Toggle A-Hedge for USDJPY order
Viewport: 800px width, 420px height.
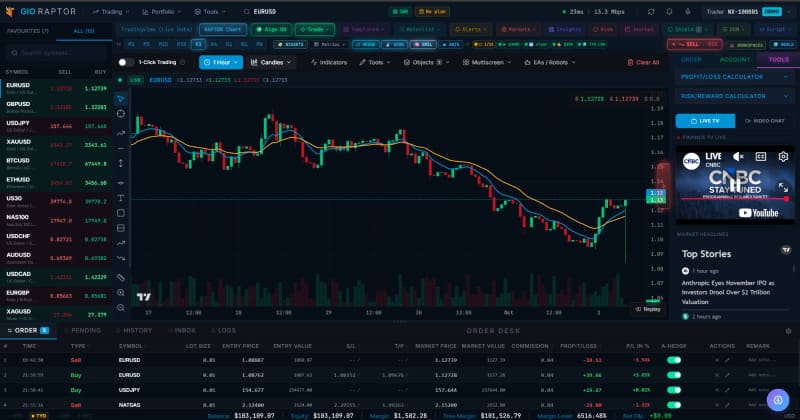(x=674, y=390)
